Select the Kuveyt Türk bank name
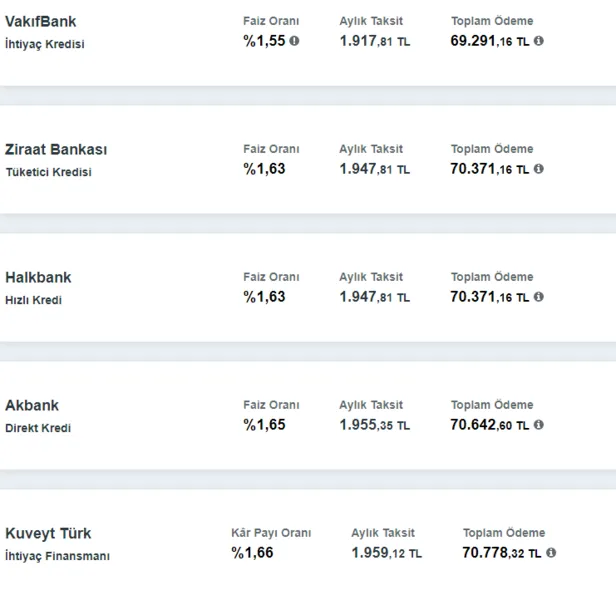 [x=48, y=533]
